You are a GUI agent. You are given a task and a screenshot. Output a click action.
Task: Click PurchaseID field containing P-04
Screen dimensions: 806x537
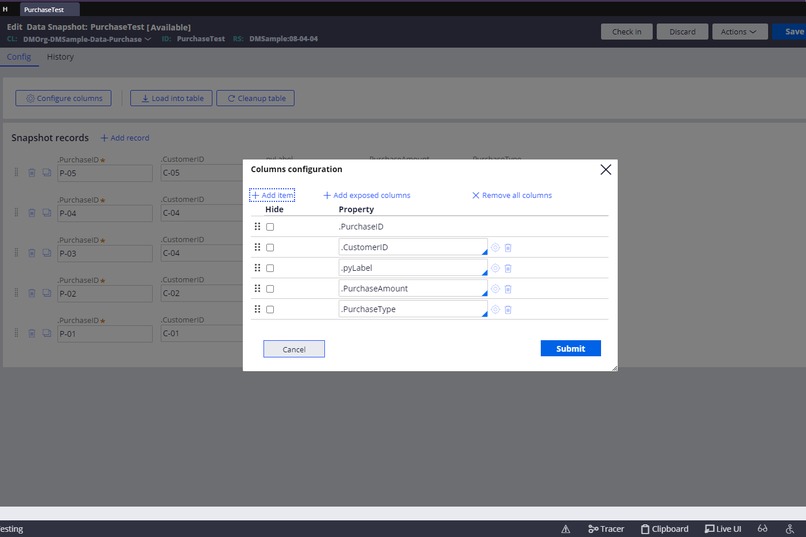[x=105, y=213]
